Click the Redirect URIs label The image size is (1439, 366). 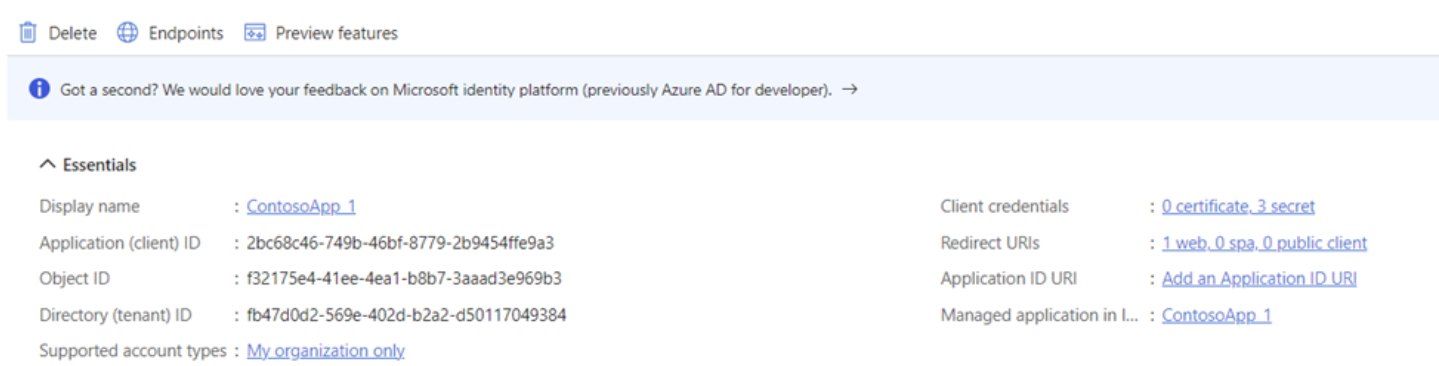990,242
